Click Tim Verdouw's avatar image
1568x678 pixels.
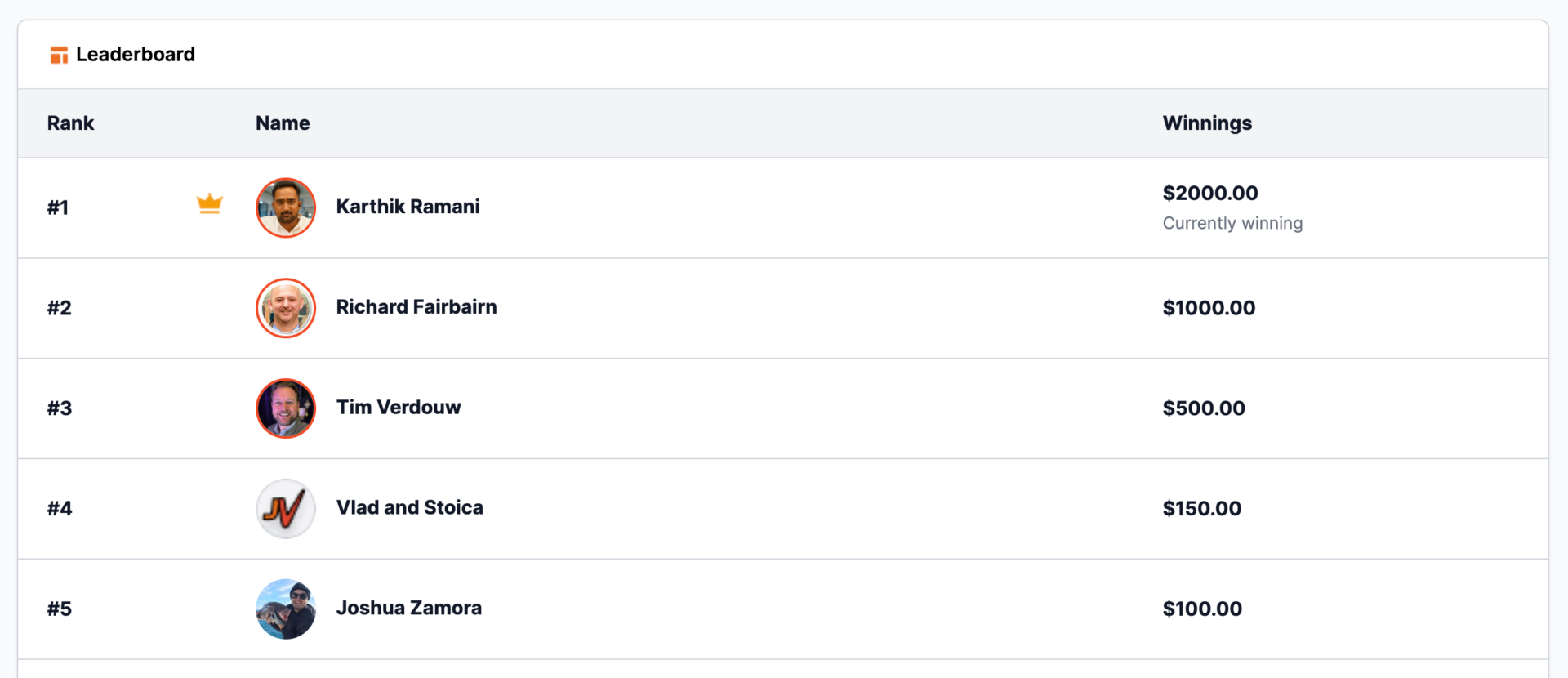tap(286, 408)
